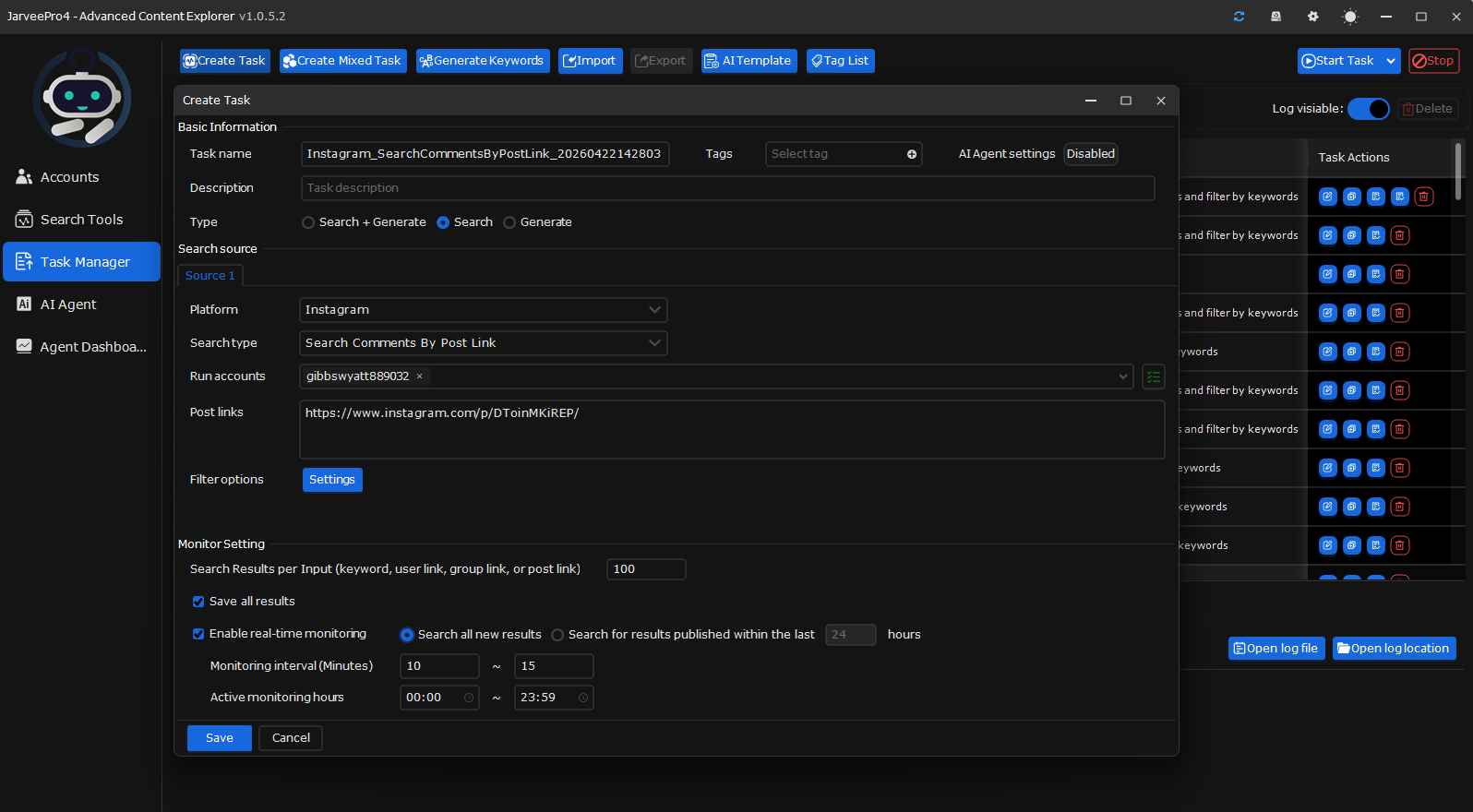Open settings via the gear icon
The image size is (1473, 812).
click(x=1313, y=17)
